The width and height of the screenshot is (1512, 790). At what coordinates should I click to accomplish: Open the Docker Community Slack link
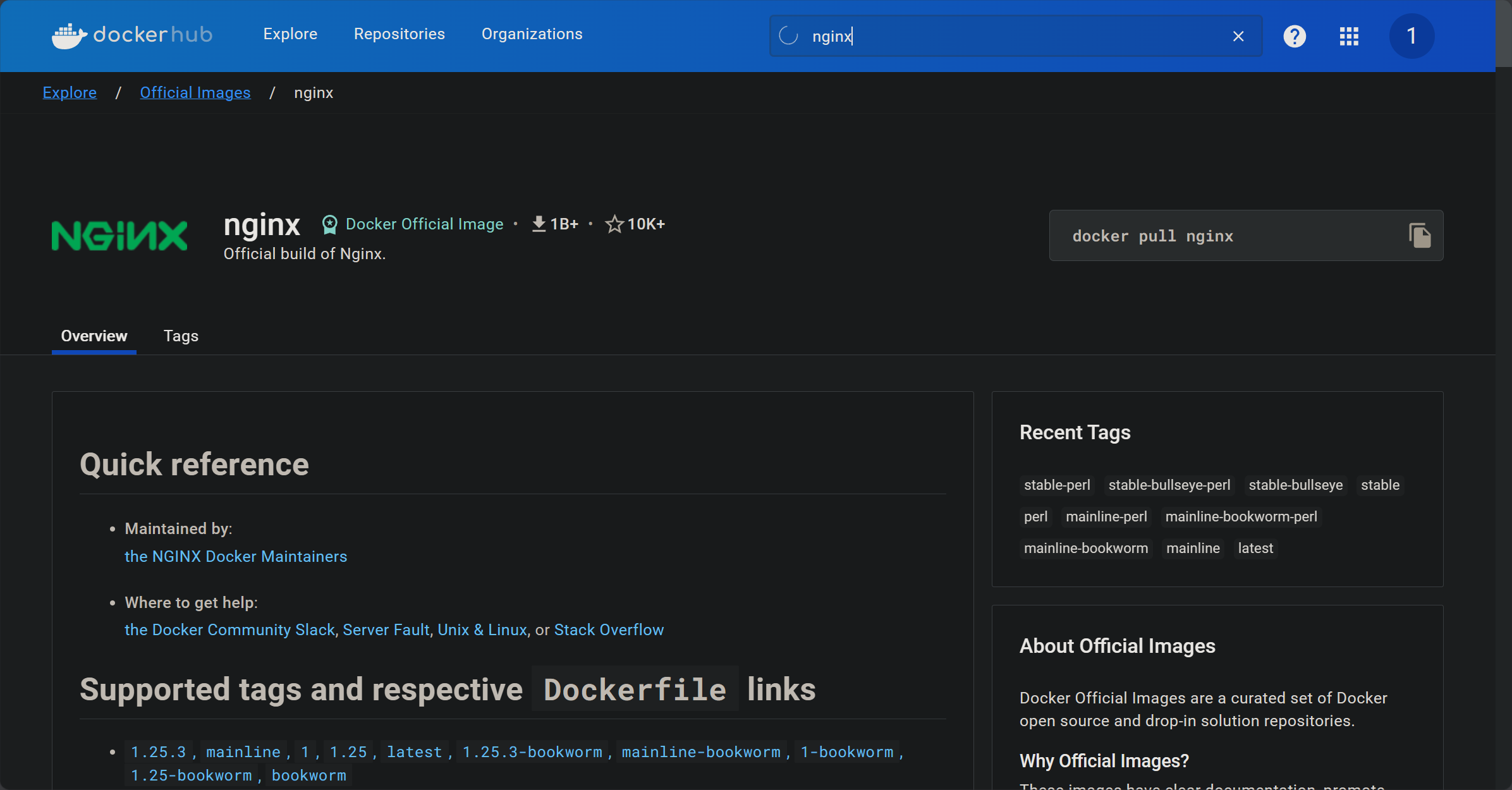point(229,630)
